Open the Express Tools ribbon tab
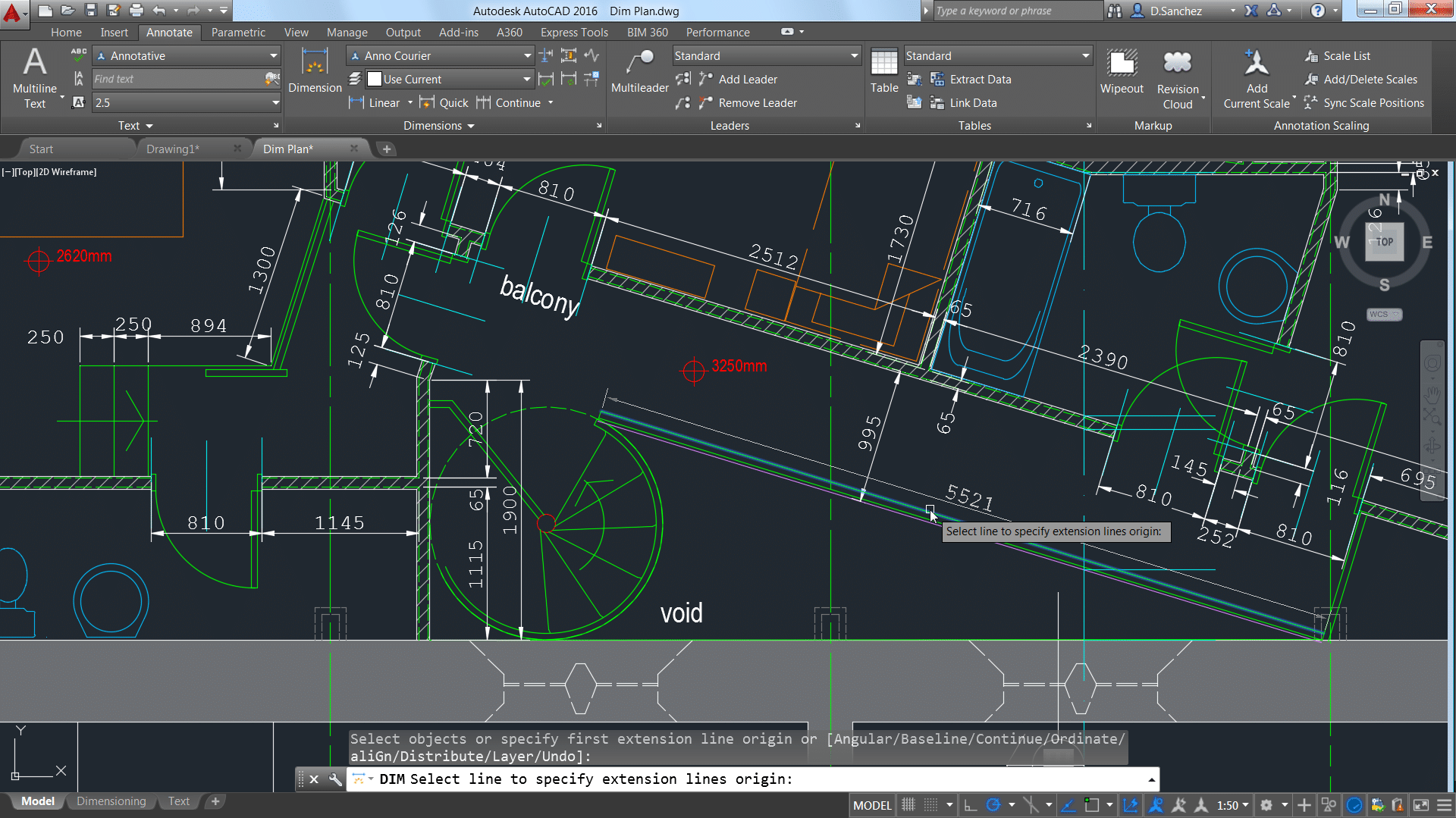 click(x=574, y=32)
